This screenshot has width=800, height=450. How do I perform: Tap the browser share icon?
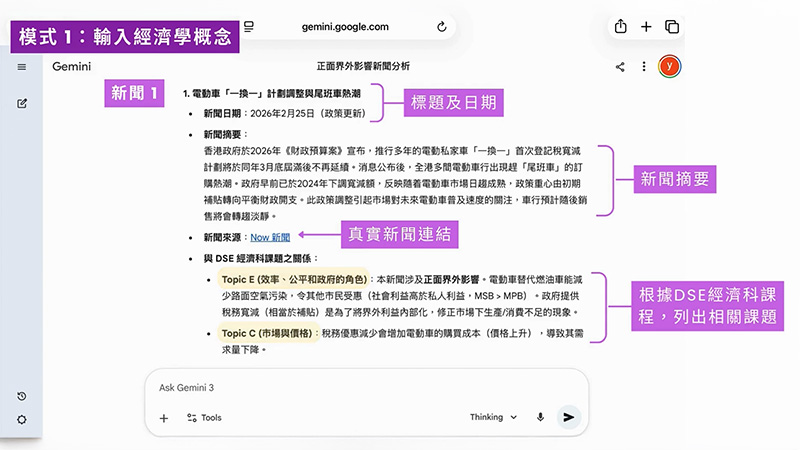(x=620, y=26)
